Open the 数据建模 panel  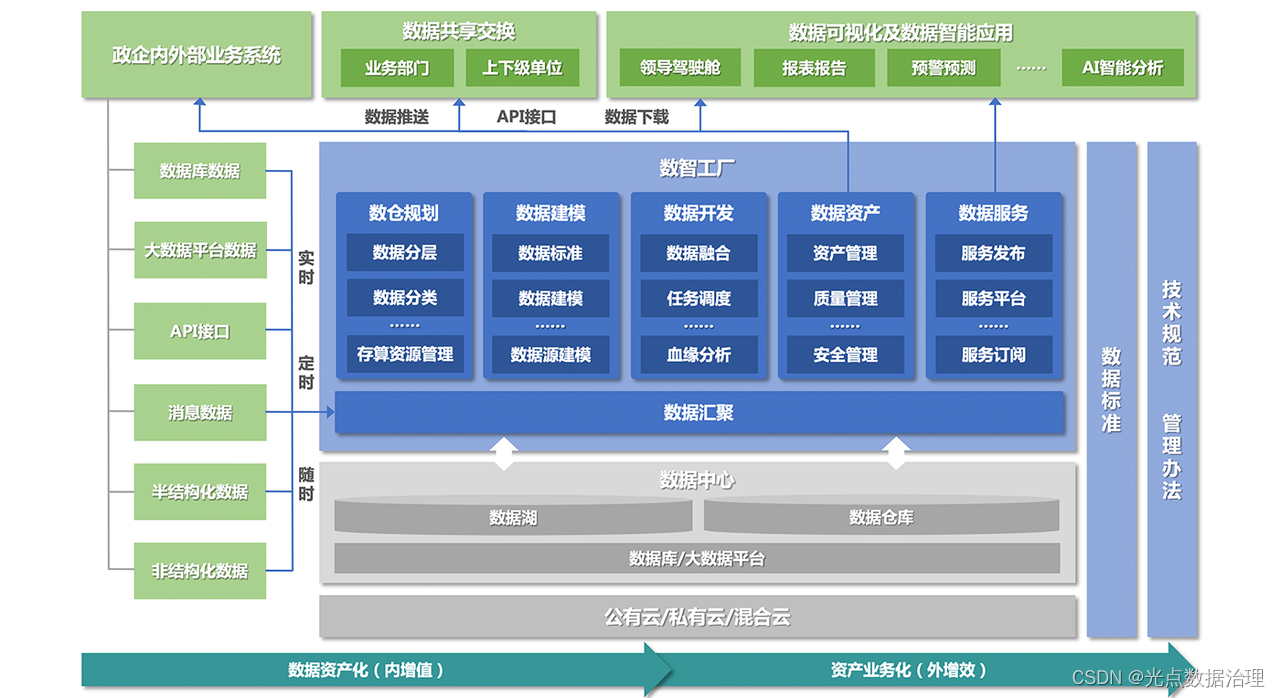click(x=551, y=212)
